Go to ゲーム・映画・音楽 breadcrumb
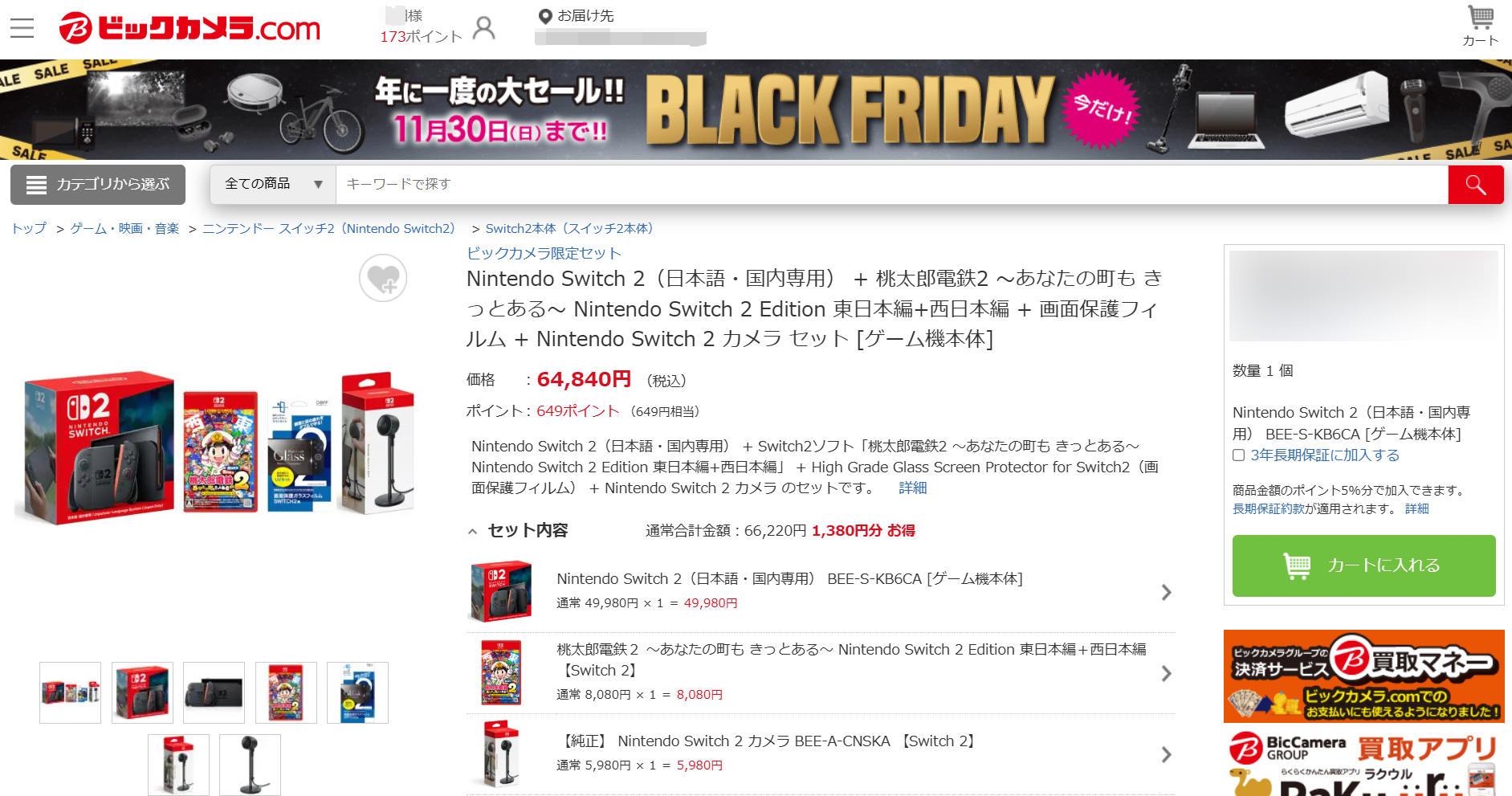The image size is (1512, 796). [x=124, y=229]
